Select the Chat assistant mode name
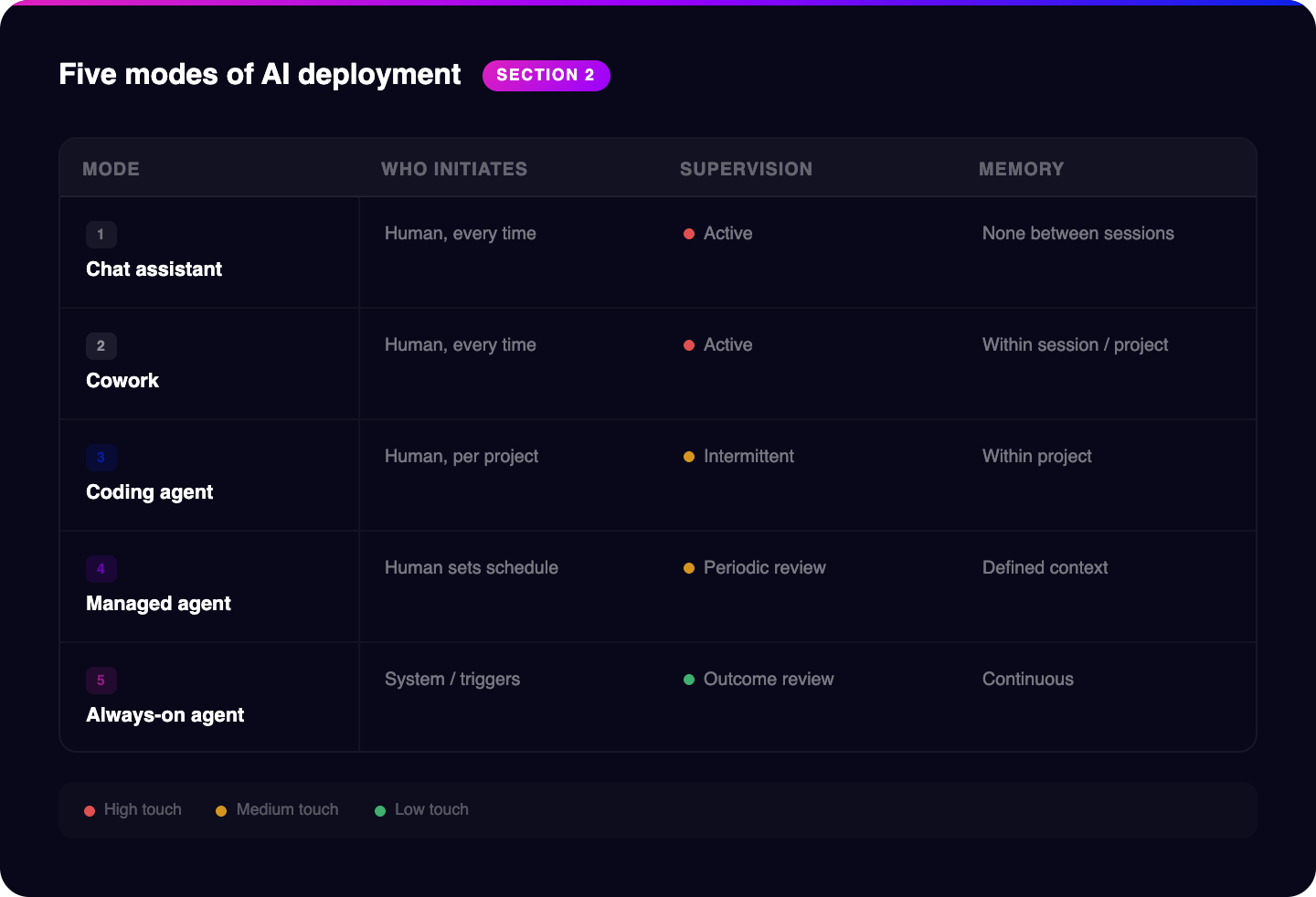The image size is (1316, 897). (154, 269)
